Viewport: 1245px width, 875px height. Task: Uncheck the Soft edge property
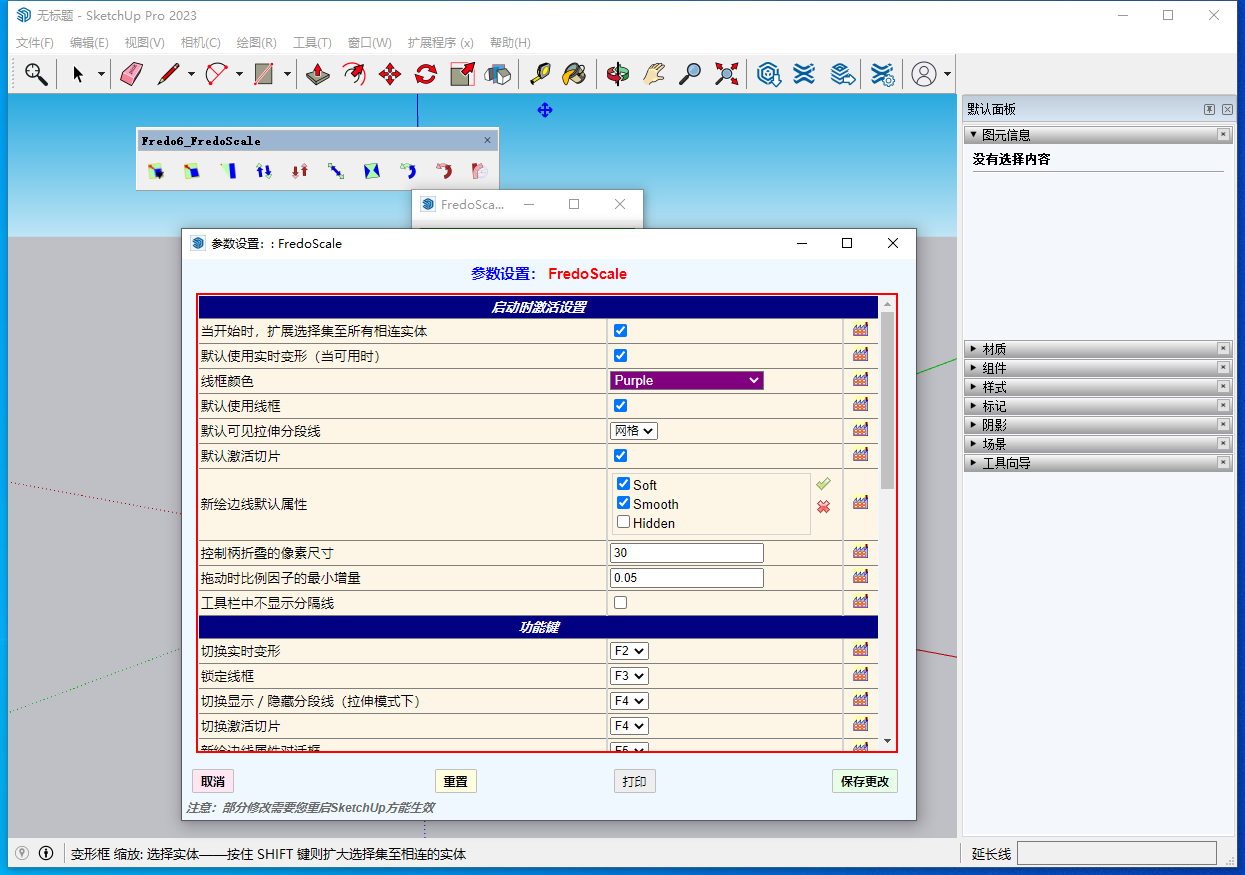pyautogui.click(x=623, y=484)
